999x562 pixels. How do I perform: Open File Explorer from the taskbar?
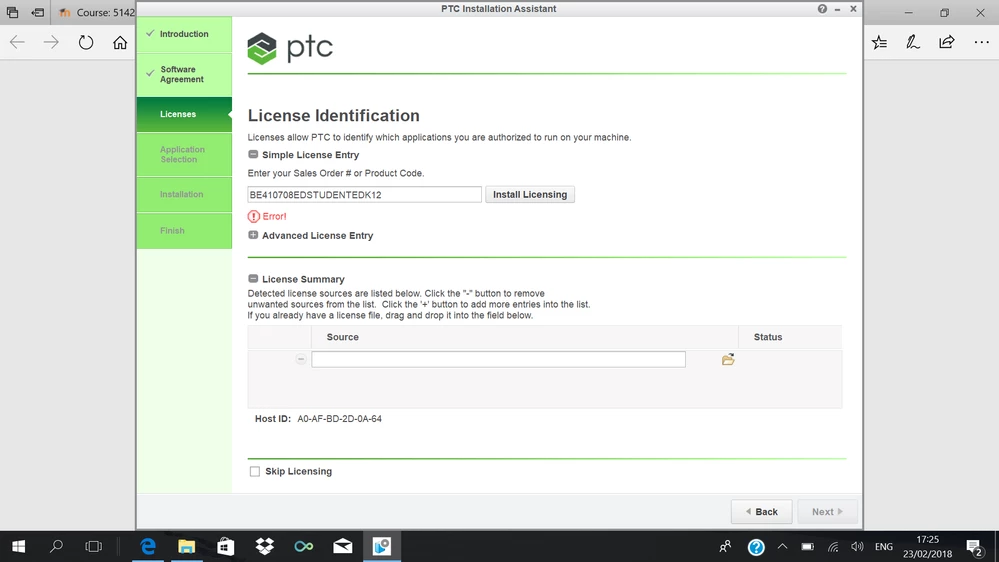pyautogui.click(x=187, y=546)
